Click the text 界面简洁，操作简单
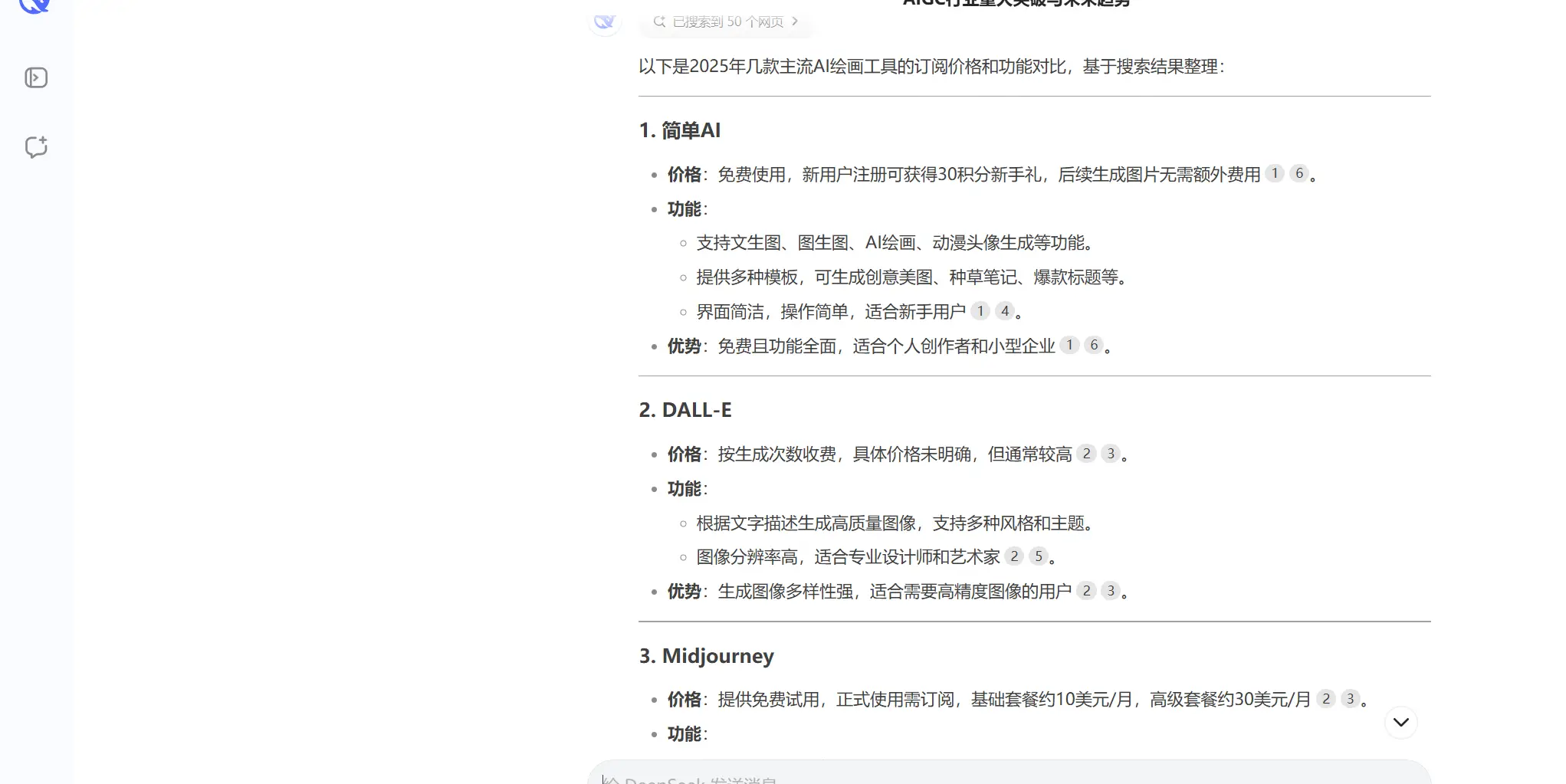This screenshot has width=1566, height=784. 772,312
